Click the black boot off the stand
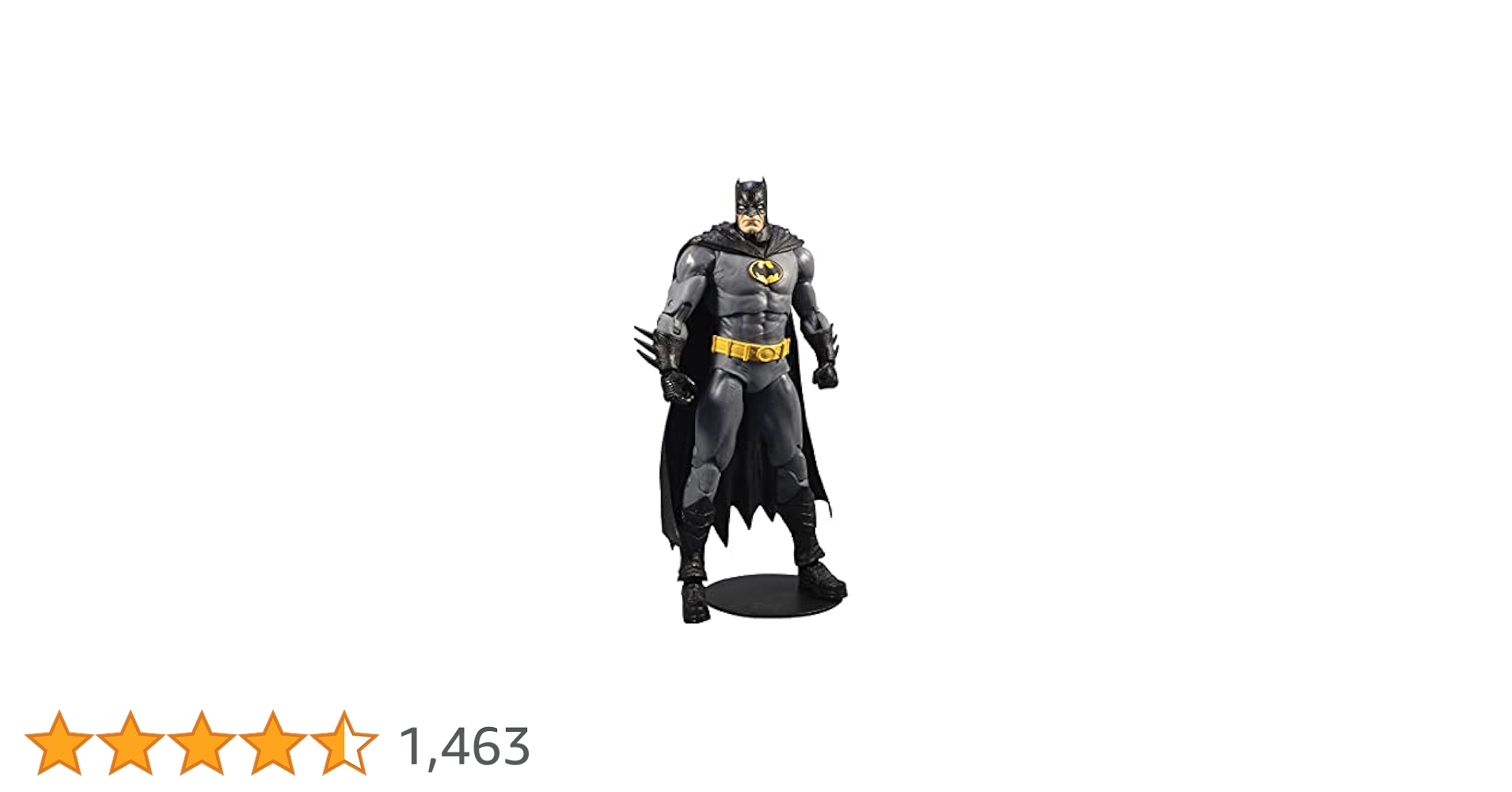The width and height of the screenshot is (1512, 792). pyautogui.click(x=694, y=602)
